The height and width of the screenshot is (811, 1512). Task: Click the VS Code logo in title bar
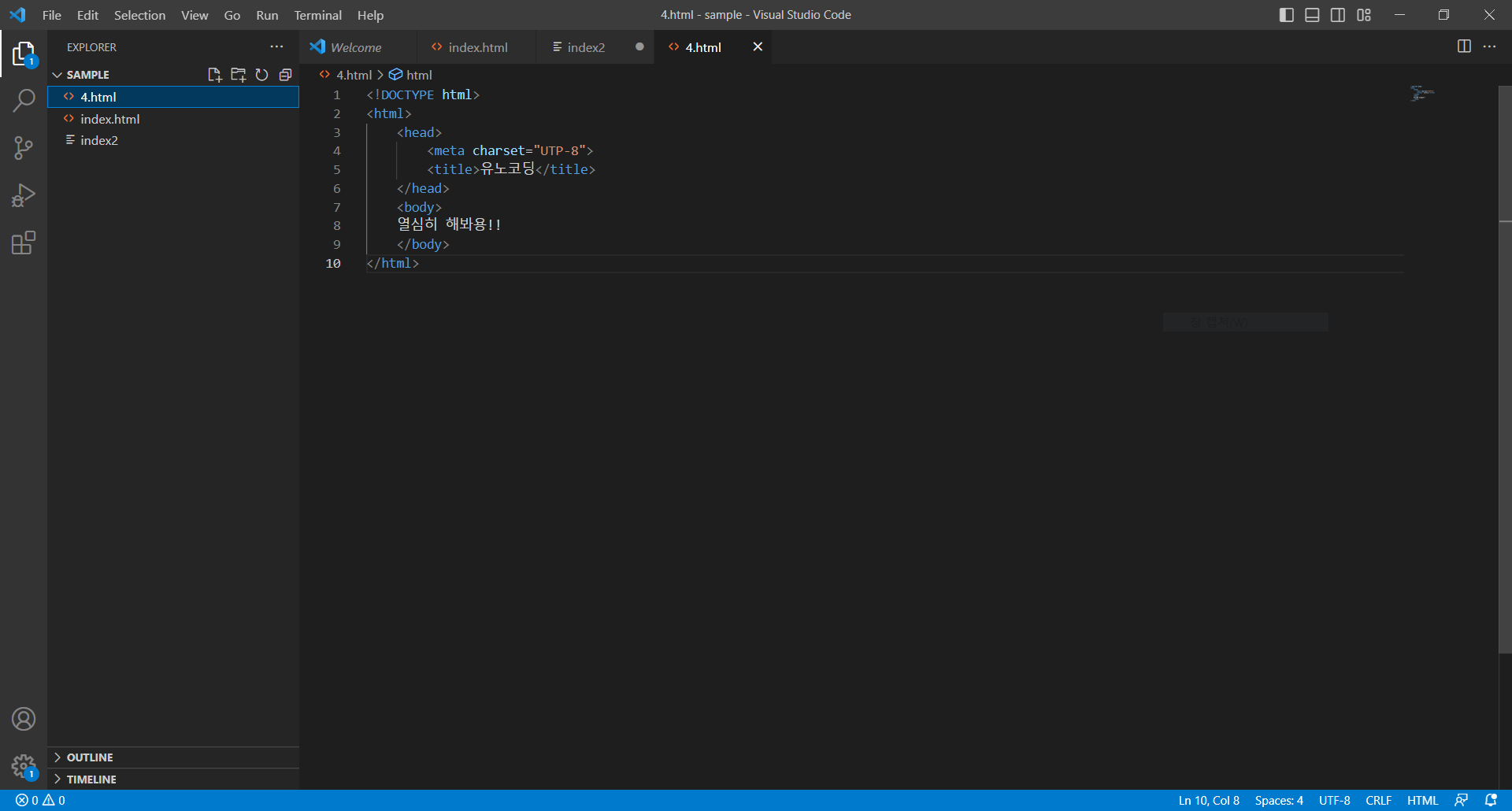[17, 15]
